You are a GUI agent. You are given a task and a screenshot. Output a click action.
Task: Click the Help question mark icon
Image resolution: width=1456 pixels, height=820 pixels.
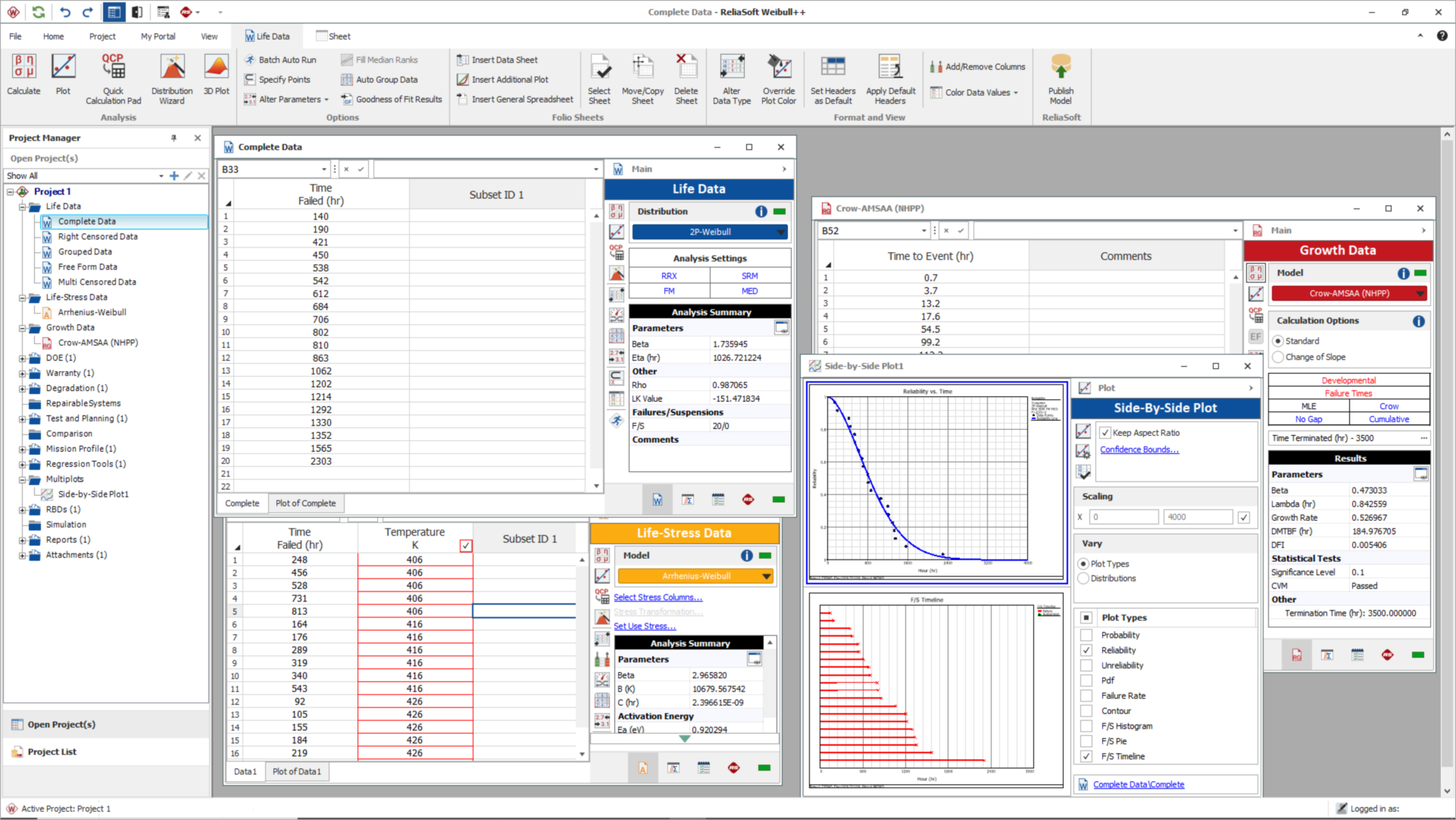point(1442,36)
